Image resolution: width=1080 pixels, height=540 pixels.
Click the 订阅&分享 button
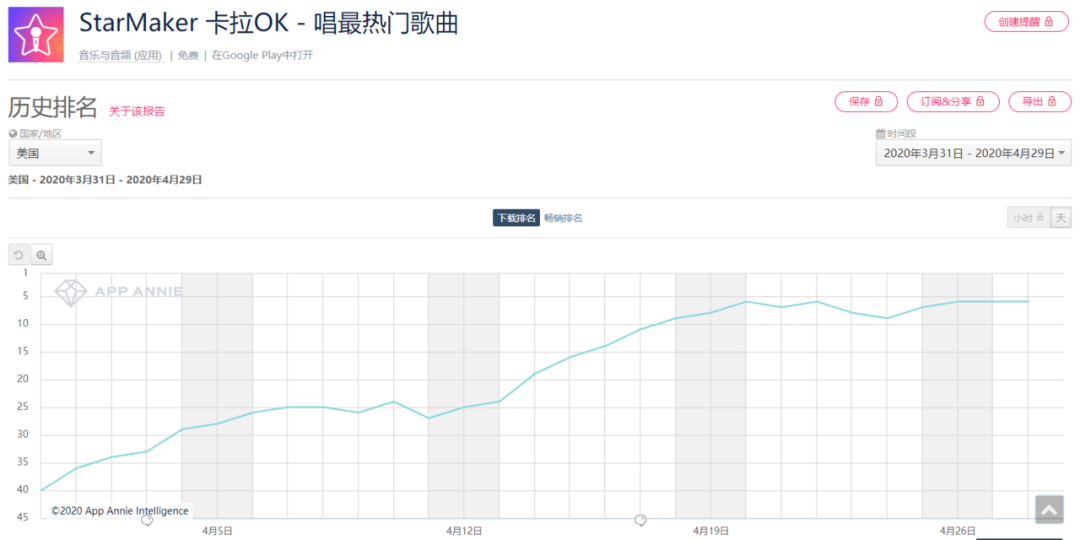[x=952, y=101]
